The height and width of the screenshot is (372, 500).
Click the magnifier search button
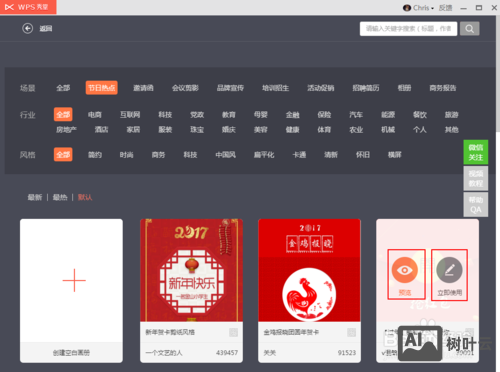tap(470, 29)
